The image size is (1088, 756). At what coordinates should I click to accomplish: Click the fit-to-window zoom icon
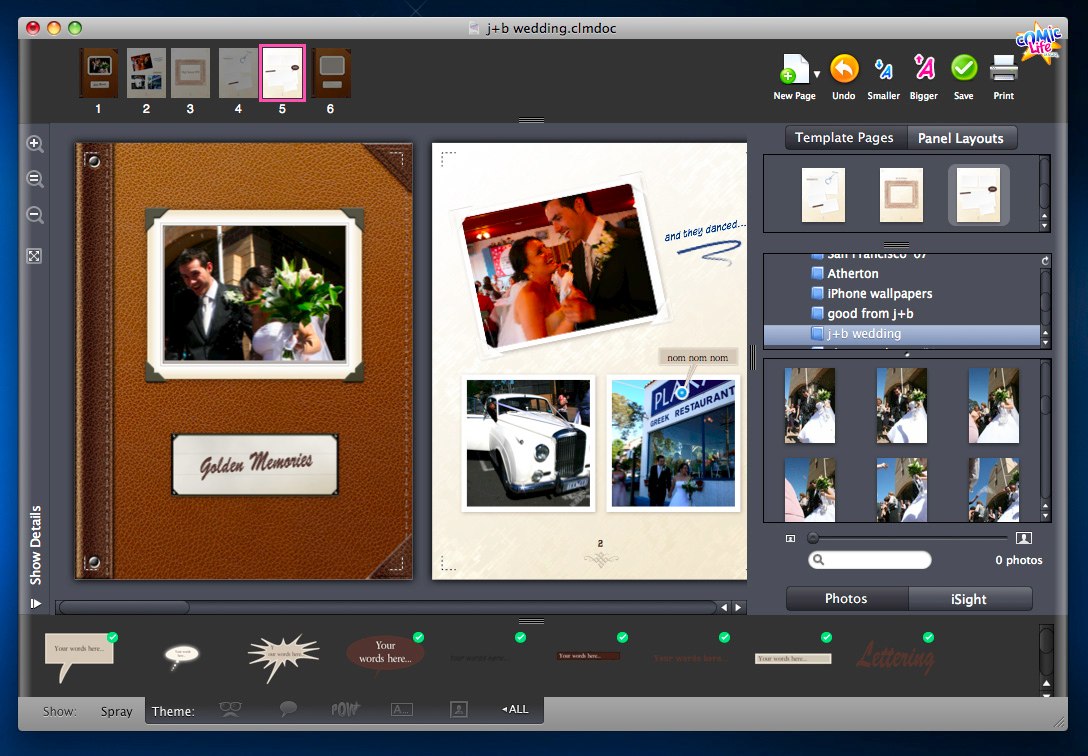[x=35, y=256]
